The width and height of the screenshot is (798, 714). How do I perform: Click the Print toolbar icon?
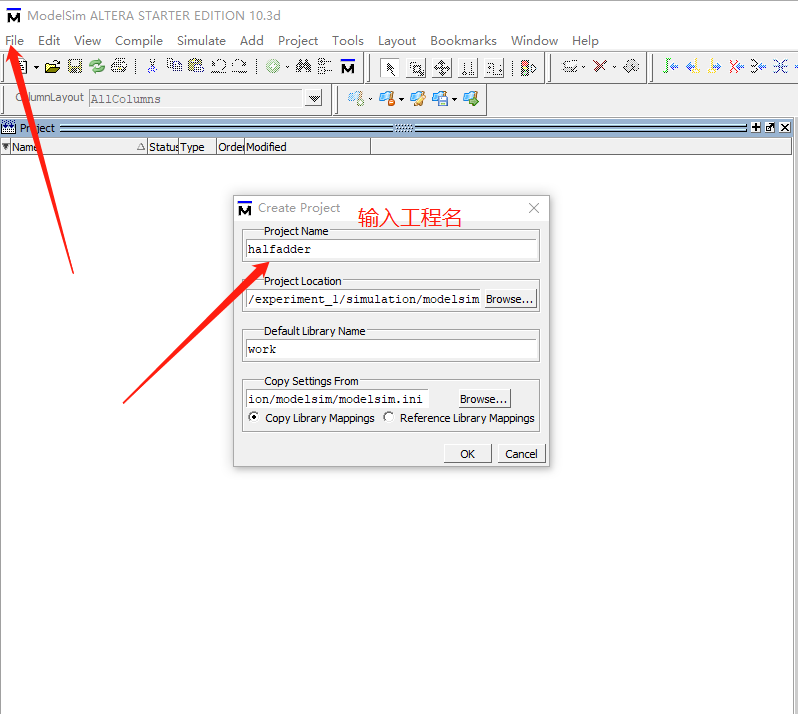pyautogui.click(x=119, y=66)
